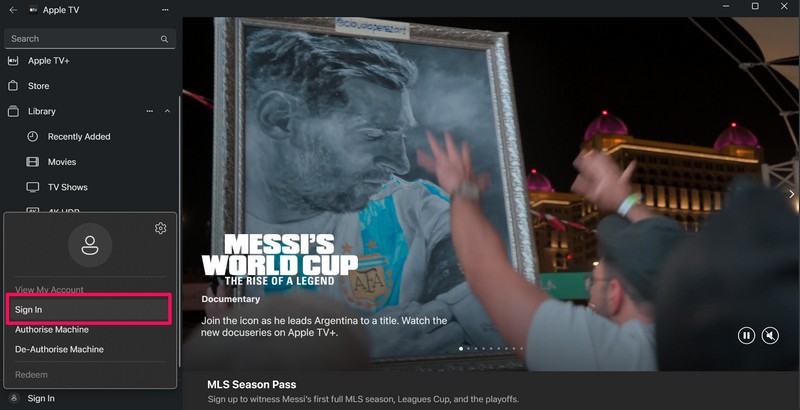Select the first carousel page dot
This screenshot has height=410, width=800.
tap(461, 349)
